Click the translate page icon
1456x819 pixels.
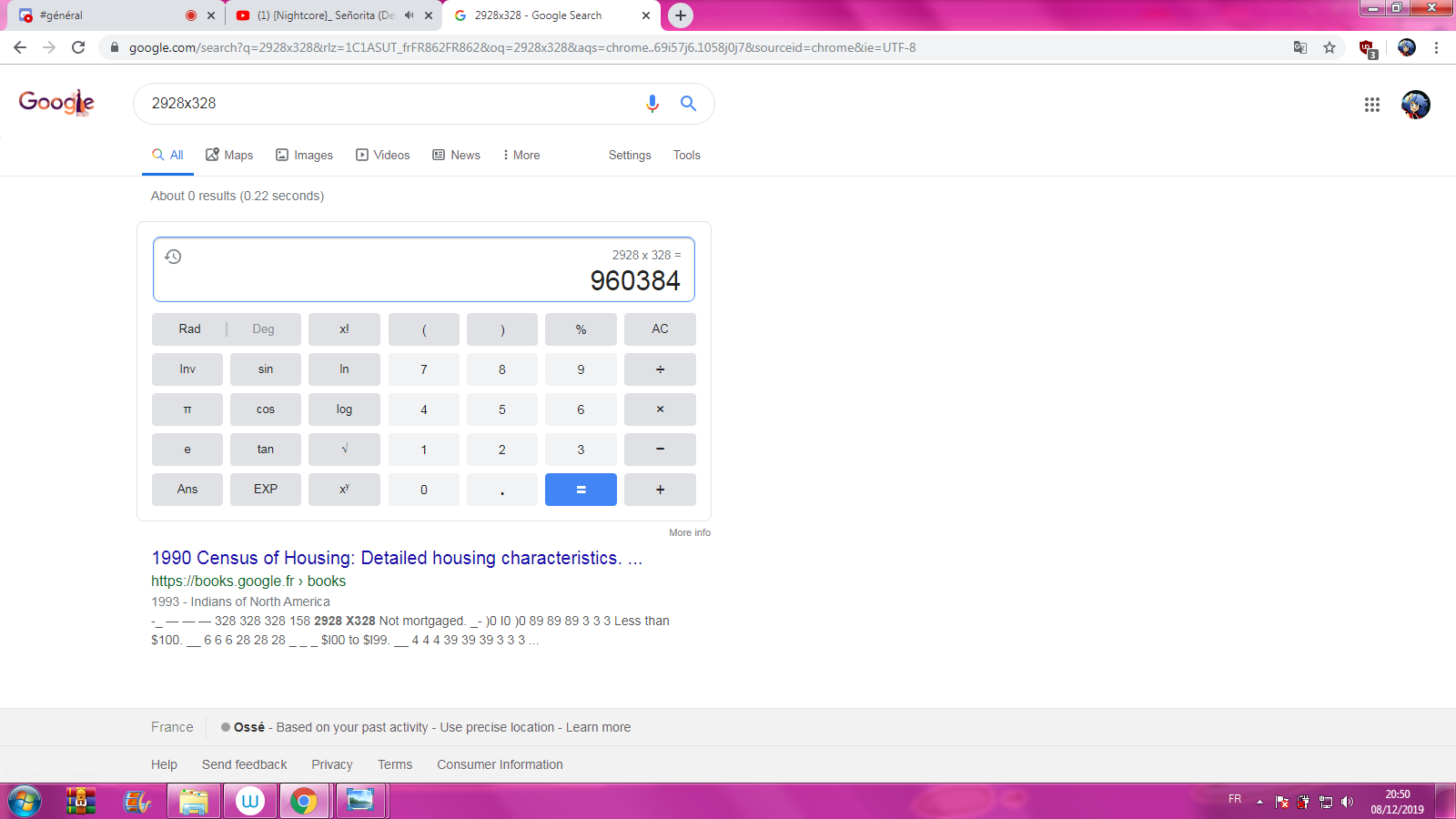click(1300, 47)
